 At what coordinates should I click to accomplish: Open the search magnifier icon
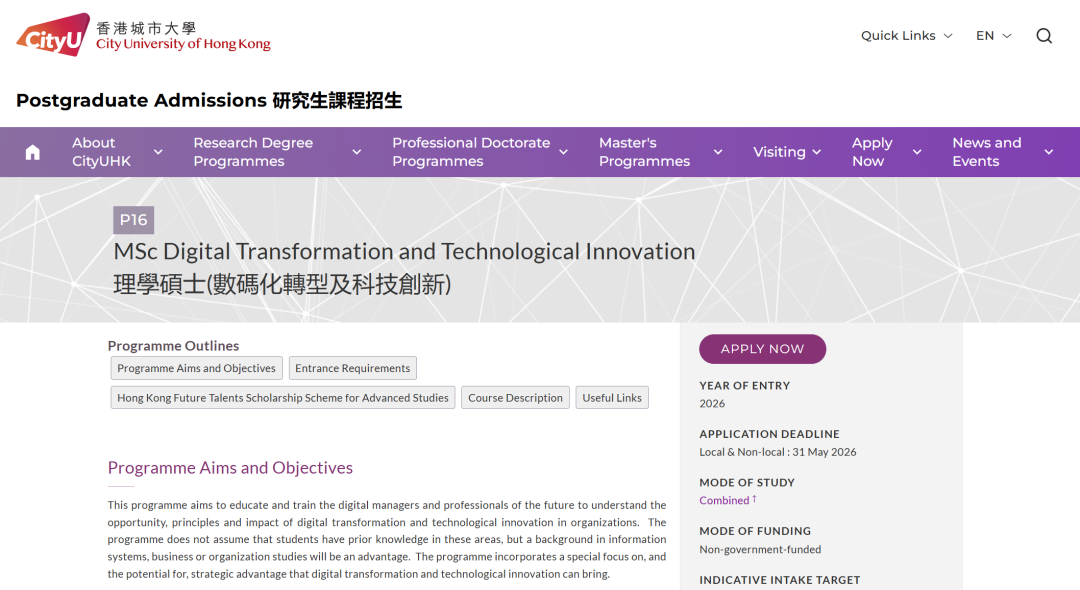pyautogui.click(x=1044, y=36)
